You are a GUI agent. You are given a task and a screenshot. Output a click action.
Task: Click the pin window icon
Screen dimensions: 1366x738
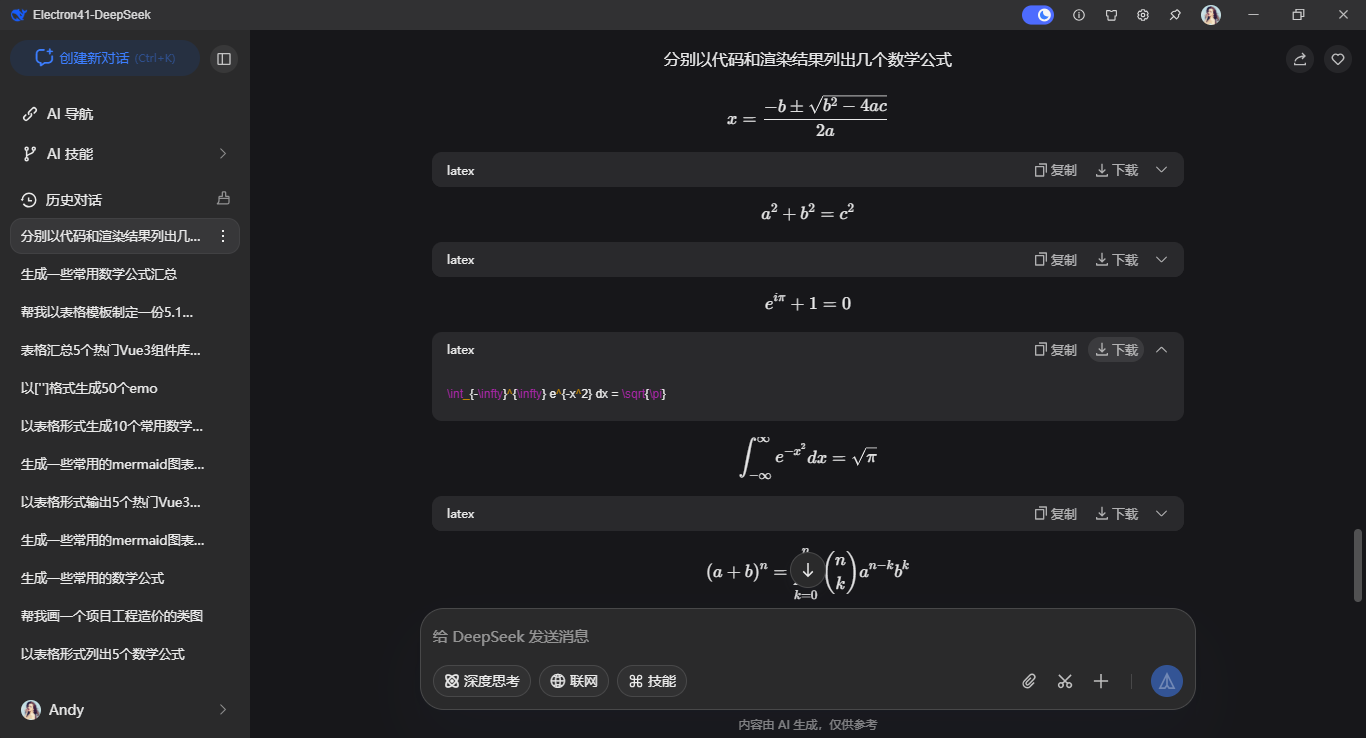point(1175,15)
